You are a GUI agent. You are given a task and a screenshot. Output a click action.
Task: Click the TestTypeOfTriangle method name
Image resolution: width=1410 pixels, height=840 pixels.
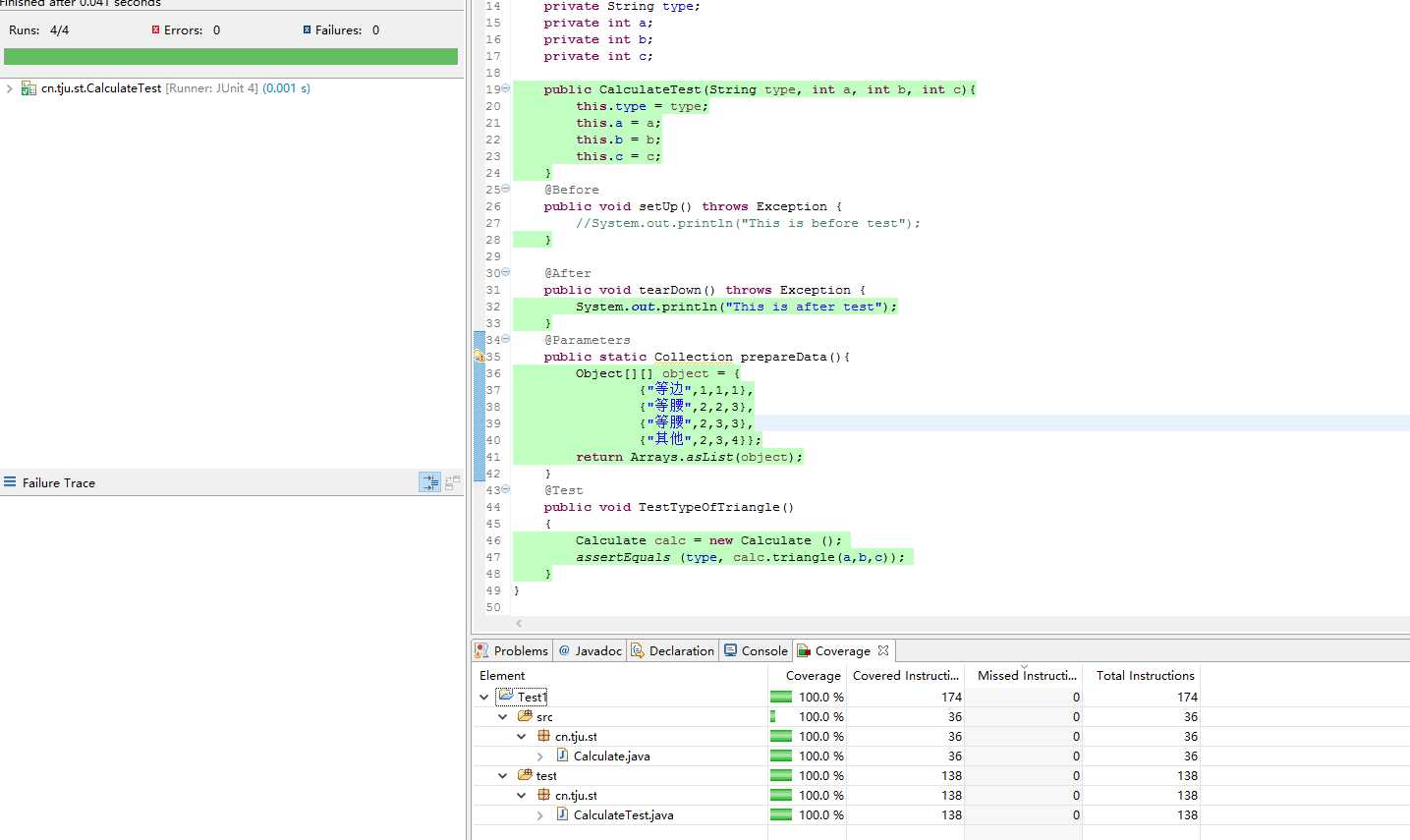point(709,507)
